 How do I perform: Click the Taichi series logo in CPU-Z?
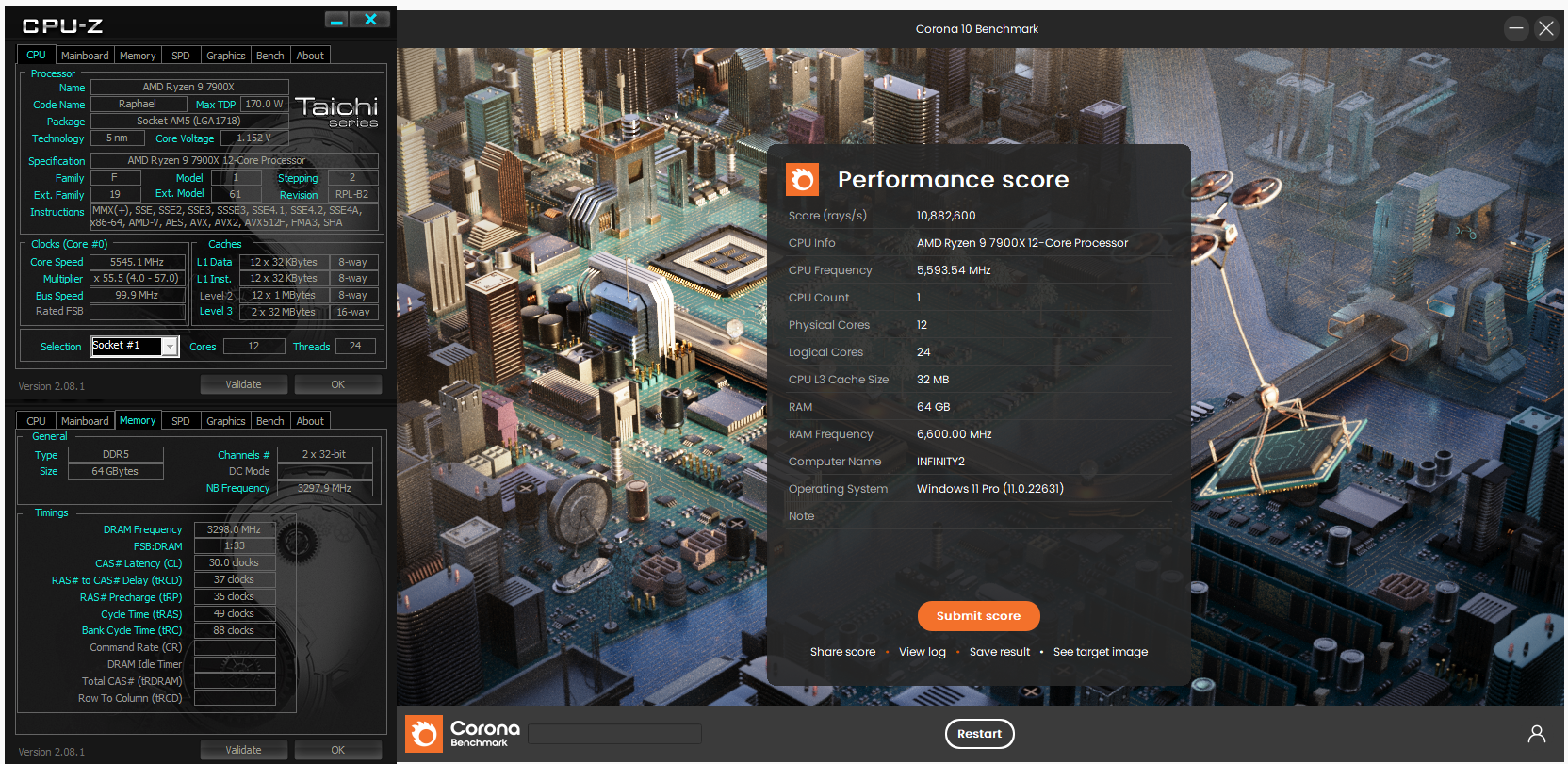(336, 112)
